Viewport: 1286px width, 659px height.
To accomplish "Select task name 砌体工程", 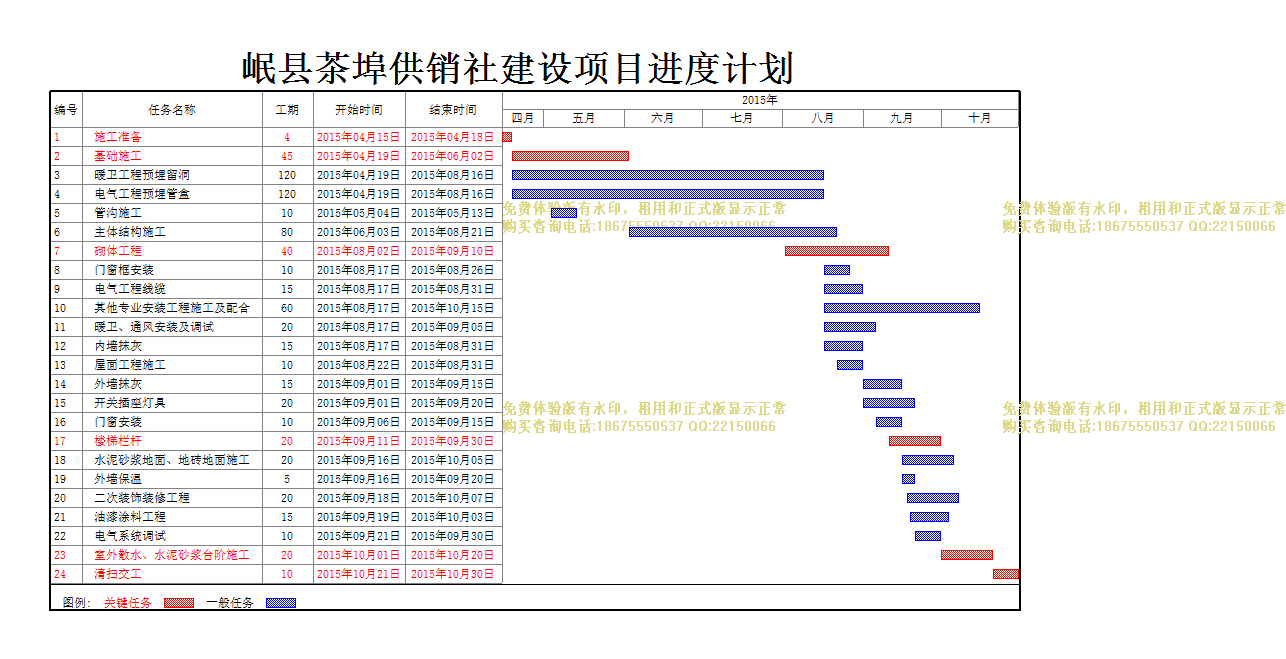I will pyautogui.click(x=118, y=251).
